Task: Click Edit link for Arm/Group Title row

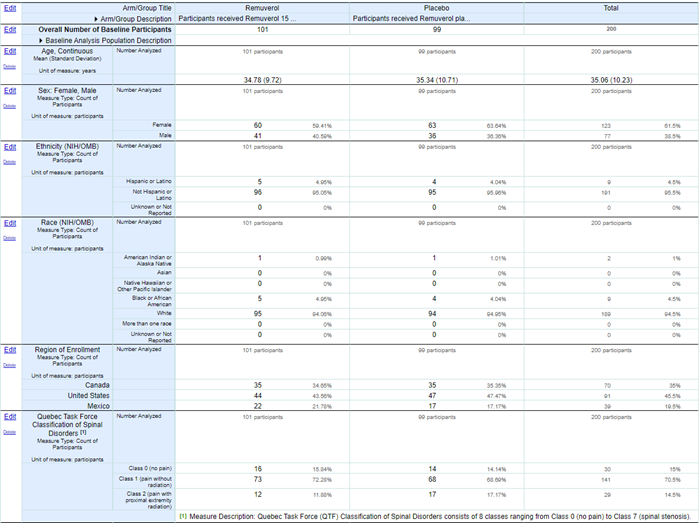Action: click(x=10, y=6)
